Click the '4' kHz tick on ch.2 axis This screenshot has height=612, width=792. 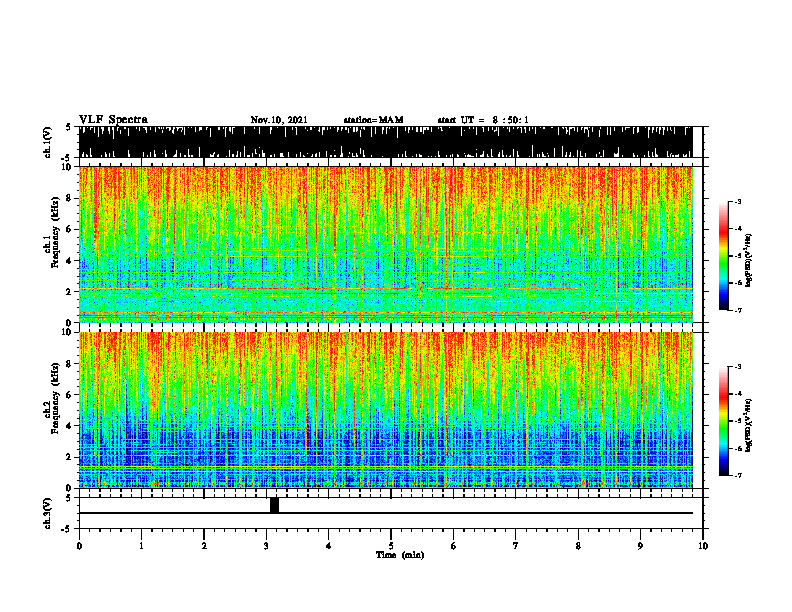tap(70, 426)
